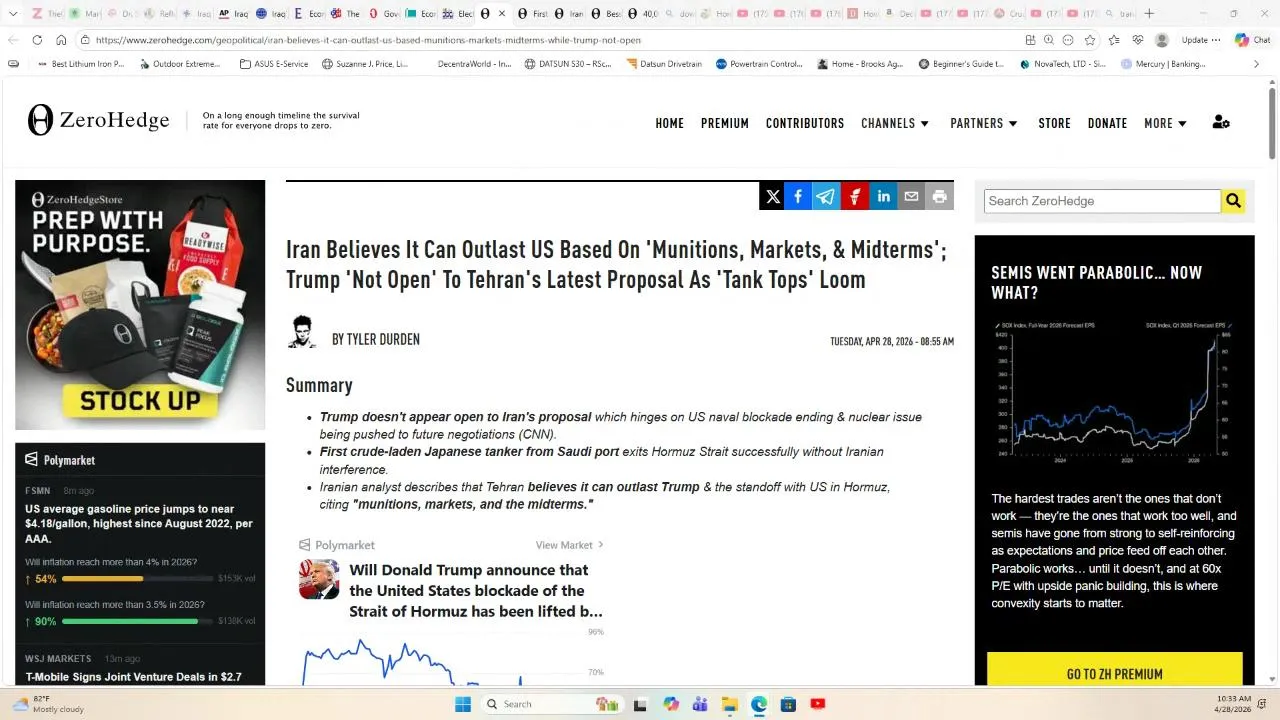Open the new tab plus button
The height and width of the screenshot is (720, 1280).
(1149, 13)
